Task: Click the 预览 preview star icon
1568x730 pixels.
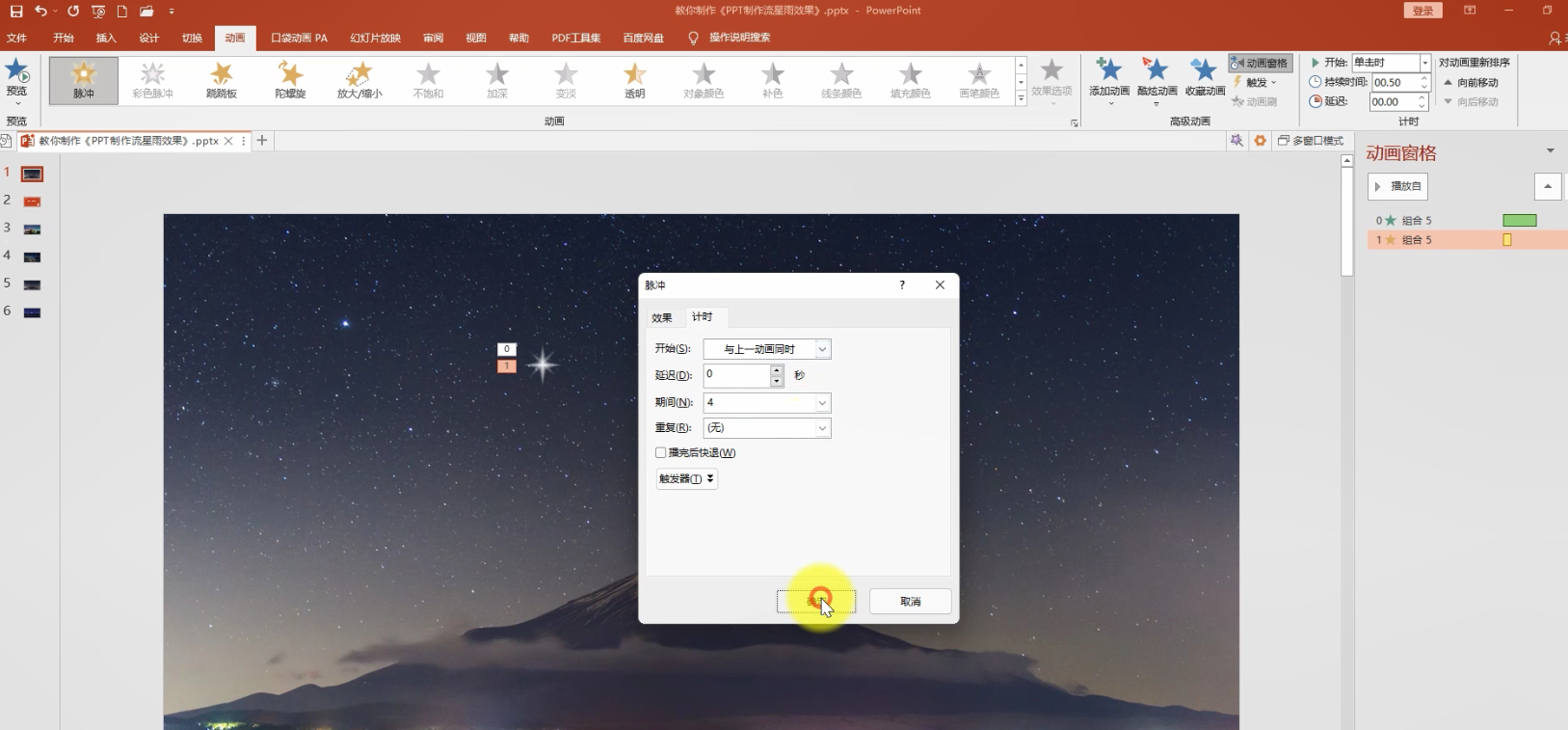Action: point(17,71)
